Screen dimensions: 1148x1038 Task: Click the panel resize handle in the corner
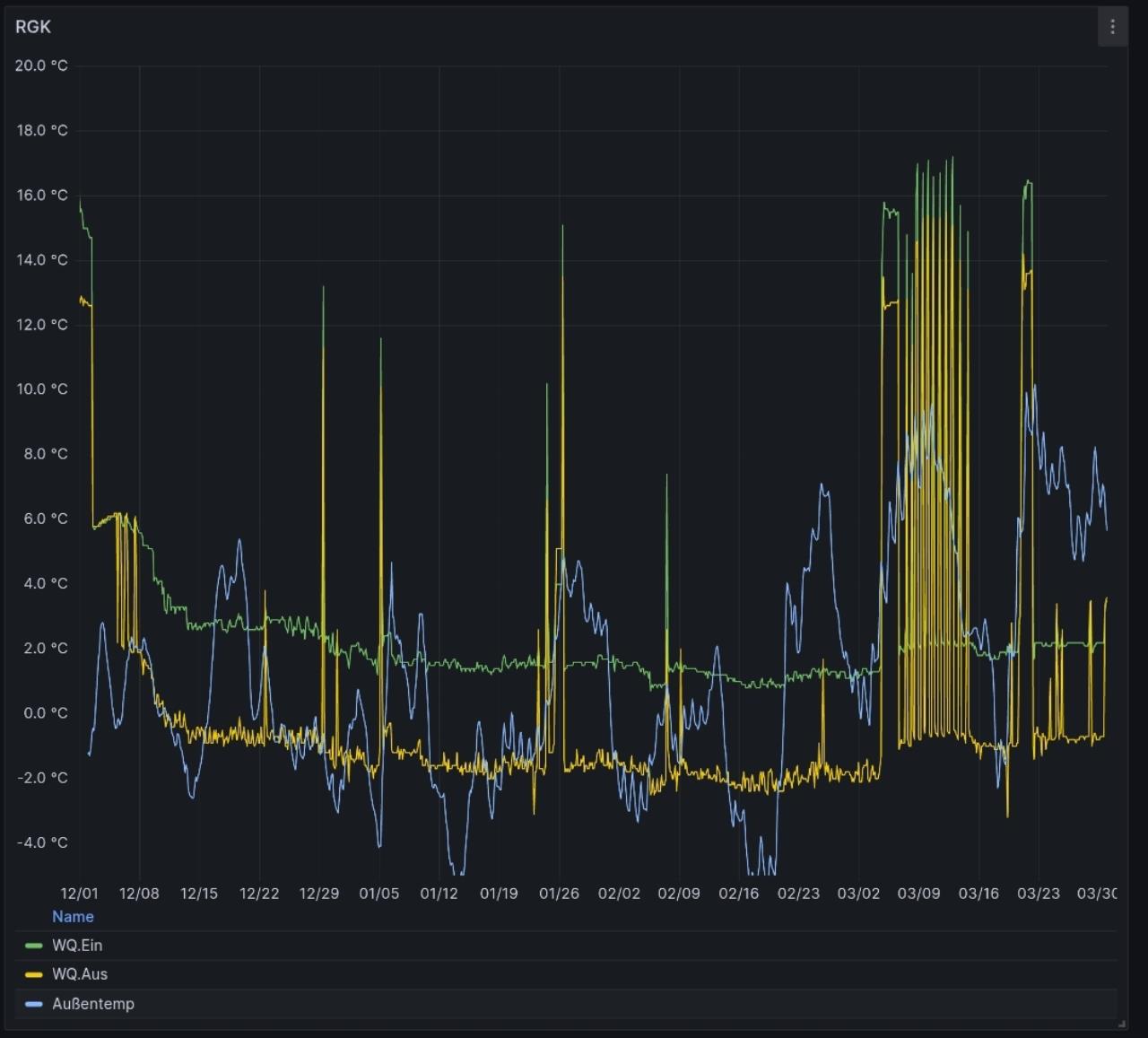click(1121, 1023)
